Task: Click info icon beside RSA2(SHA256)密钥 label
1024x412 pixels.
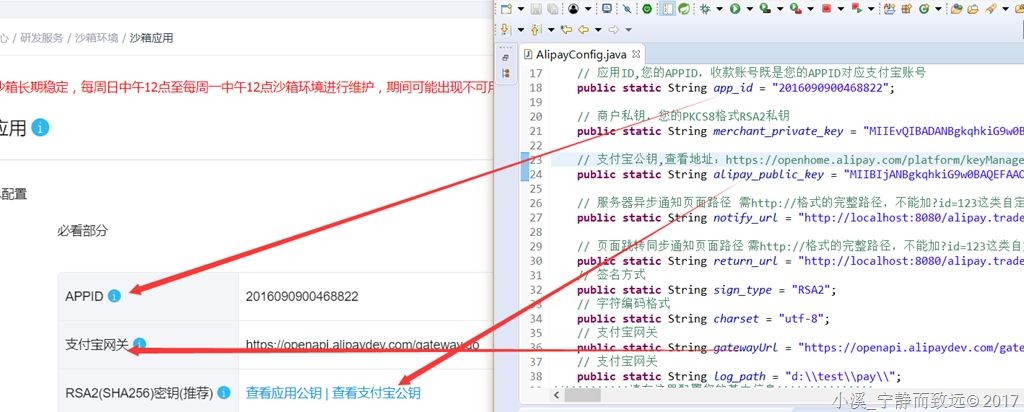Action: tap(224, 393)
